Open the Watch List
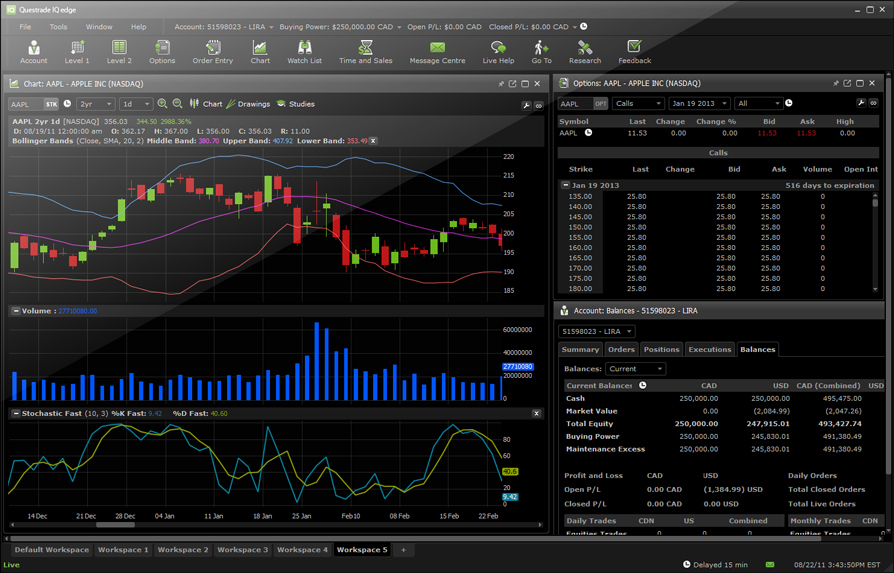Screen dimensions: 894x573 pyautogui.click(x=304, y=52)
